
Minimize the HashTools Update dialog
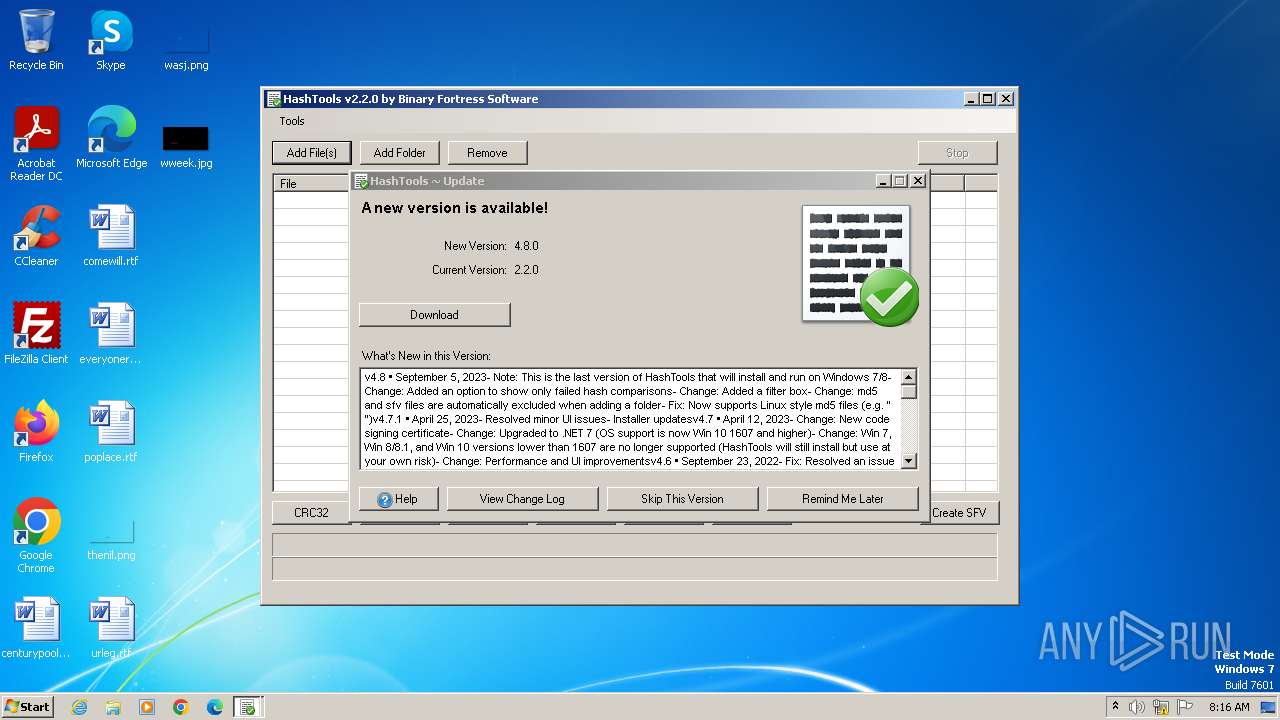[x=883, y=181]
